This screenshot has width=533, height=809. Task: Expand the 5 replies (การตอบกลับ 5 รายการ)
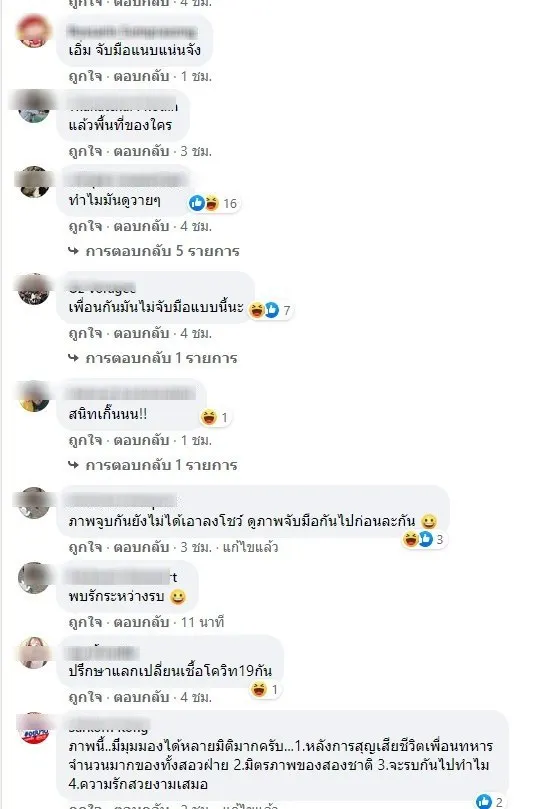click(x=154, y=251)
